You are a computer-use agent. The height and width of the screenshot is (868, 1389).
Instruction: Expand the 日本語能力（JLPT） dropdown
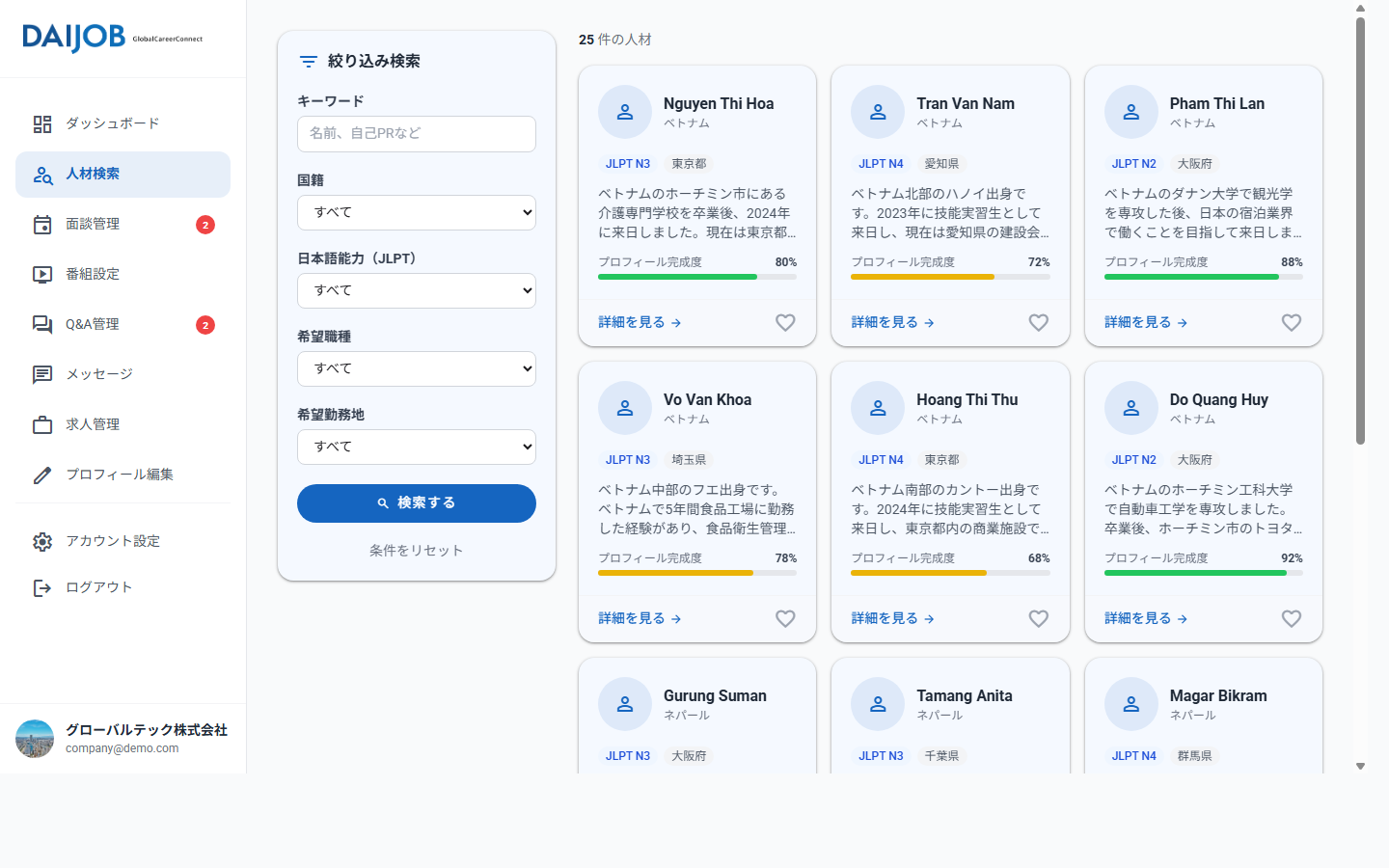tap(417, 290)
